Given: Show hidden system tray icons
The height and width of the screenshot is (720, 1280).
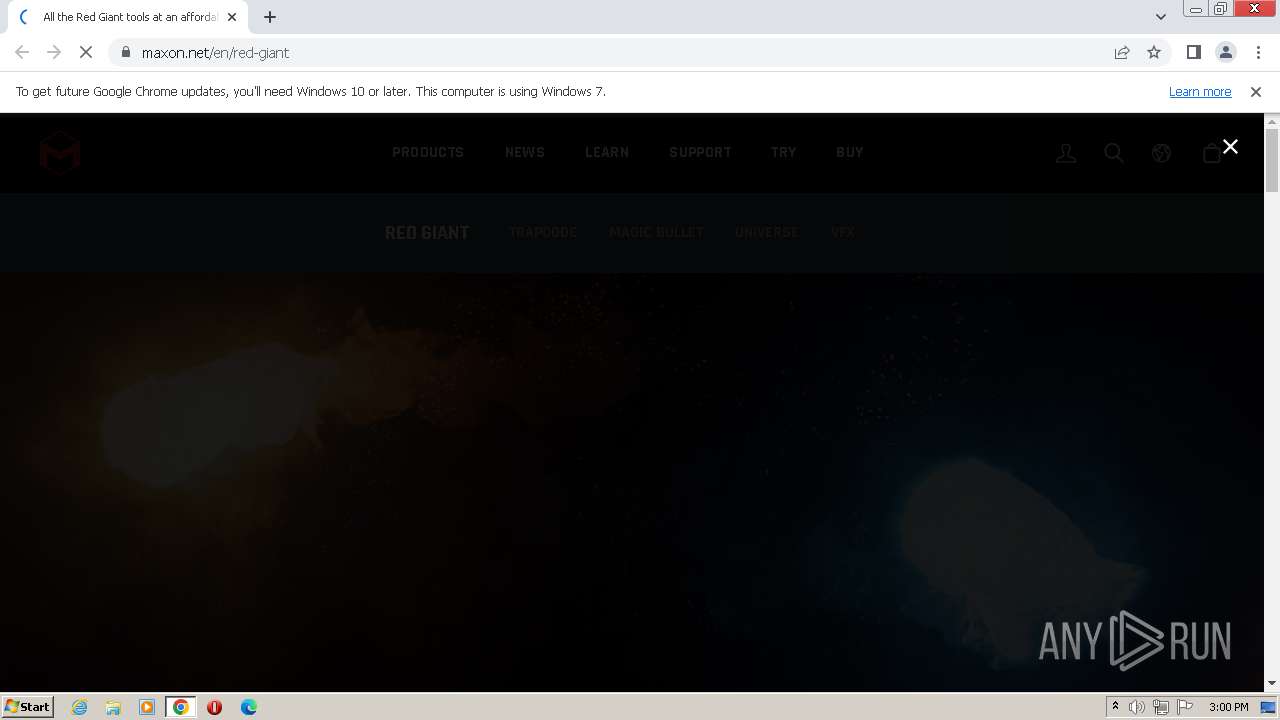Looking at the screenshot, I should (x=1115, y=706).
